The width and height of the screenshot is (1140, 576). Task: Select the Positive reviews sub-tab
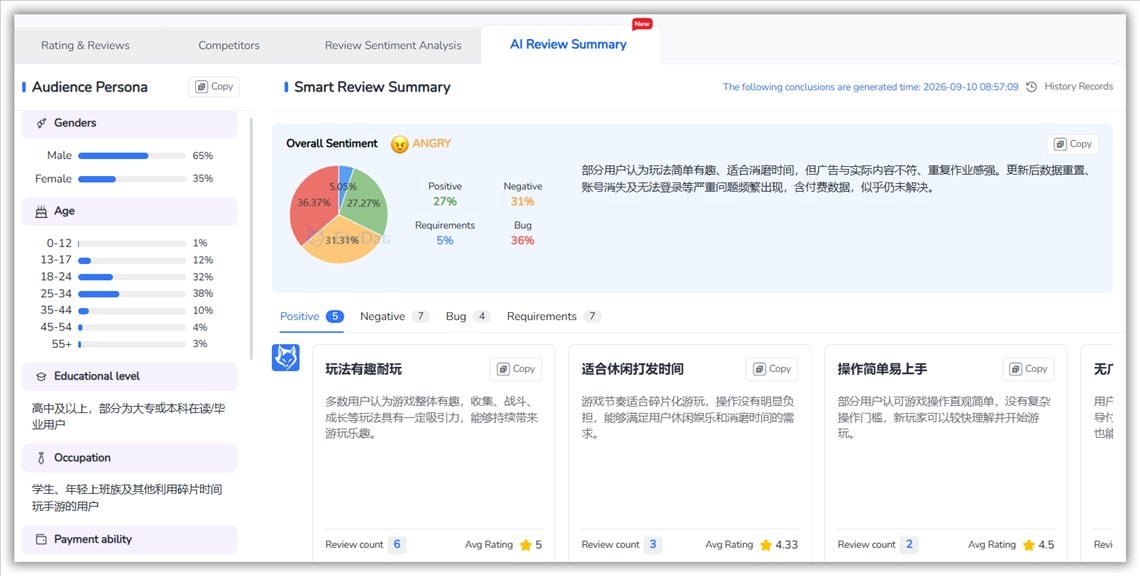pos(311,316)
